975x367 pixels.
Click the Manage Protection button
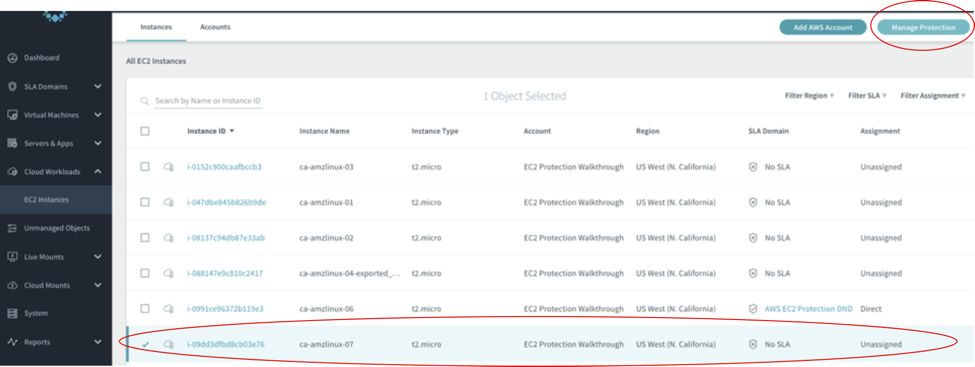(923, 27)
